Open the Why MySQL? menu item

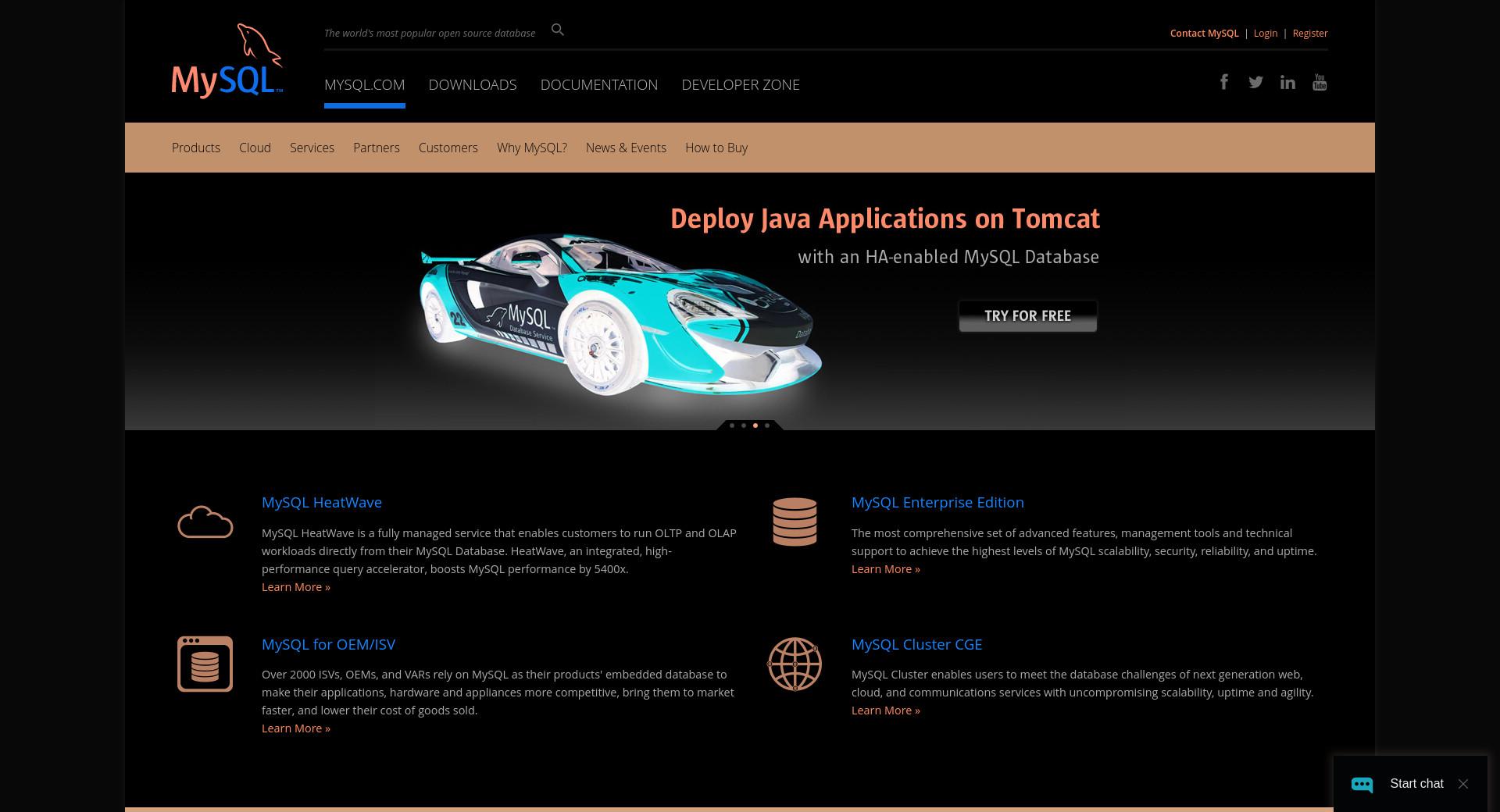click(x=532, y=148)
